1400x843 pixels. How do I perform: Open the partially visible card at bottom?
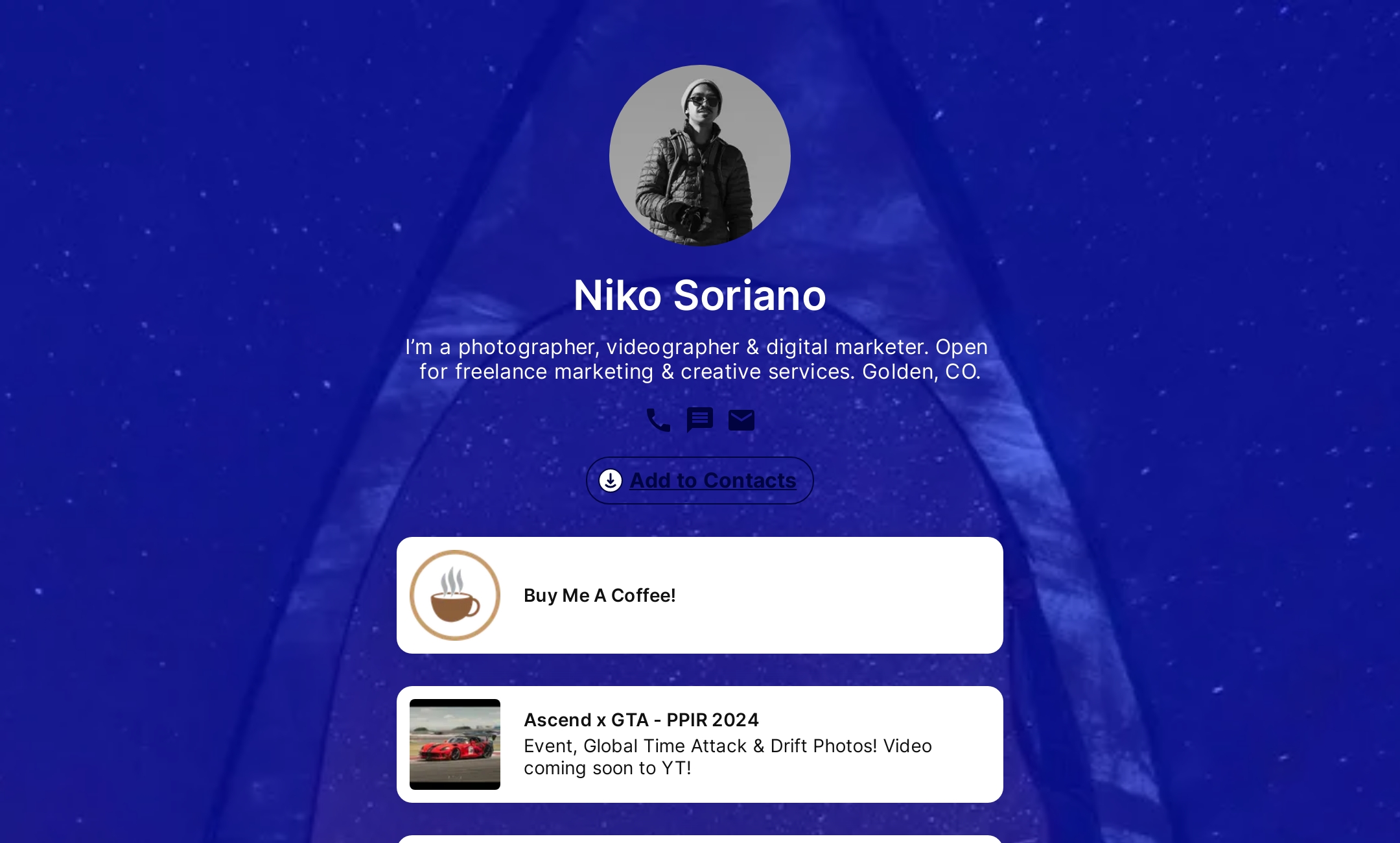[x=700, y=839]
